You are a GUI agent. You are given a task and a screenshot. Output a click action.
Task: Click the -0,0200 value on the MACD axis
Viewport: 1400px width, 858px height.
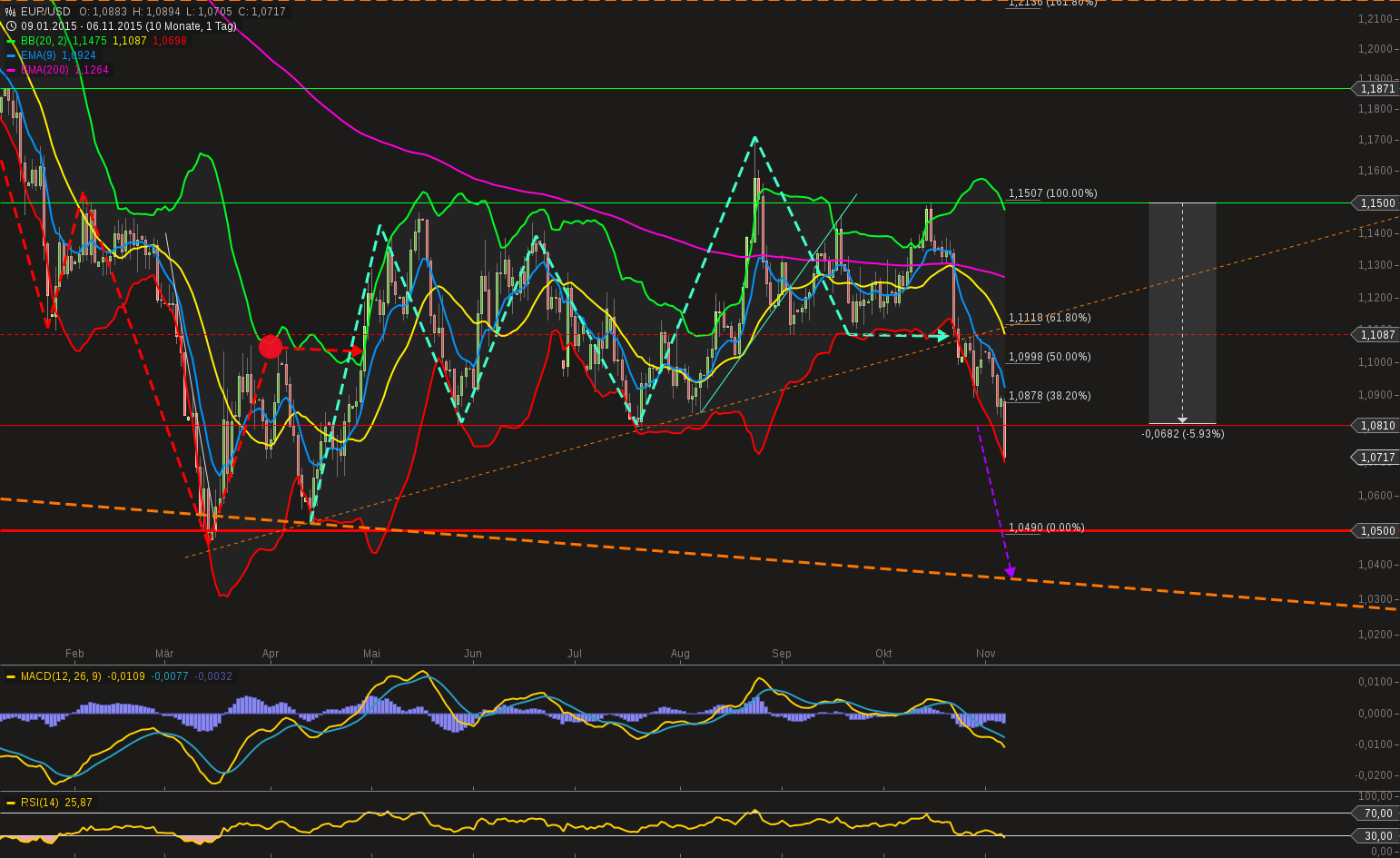(x=1375, y=775)
